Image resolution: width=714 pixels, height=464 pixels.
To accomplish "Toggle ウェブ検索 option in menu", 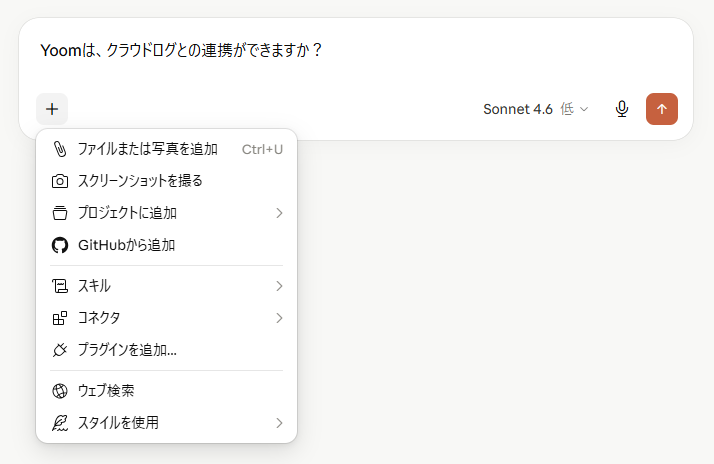I will (167, 391).
